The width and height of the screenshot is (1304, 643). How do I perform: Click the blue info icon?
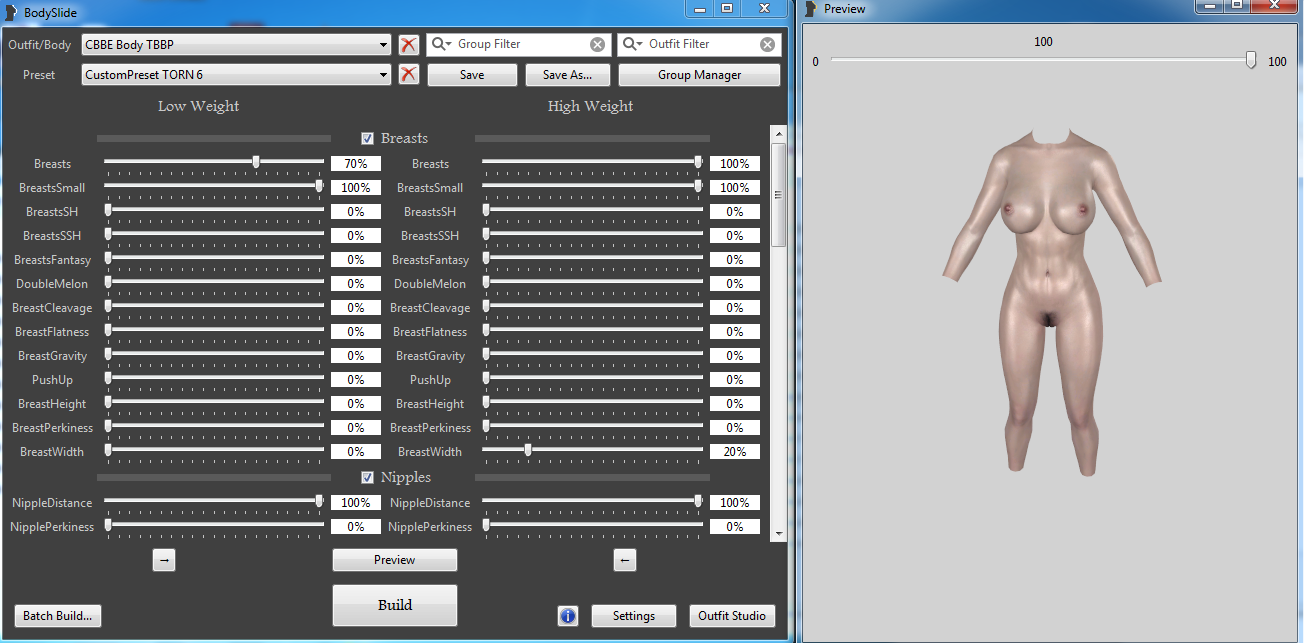pos(568,616)
